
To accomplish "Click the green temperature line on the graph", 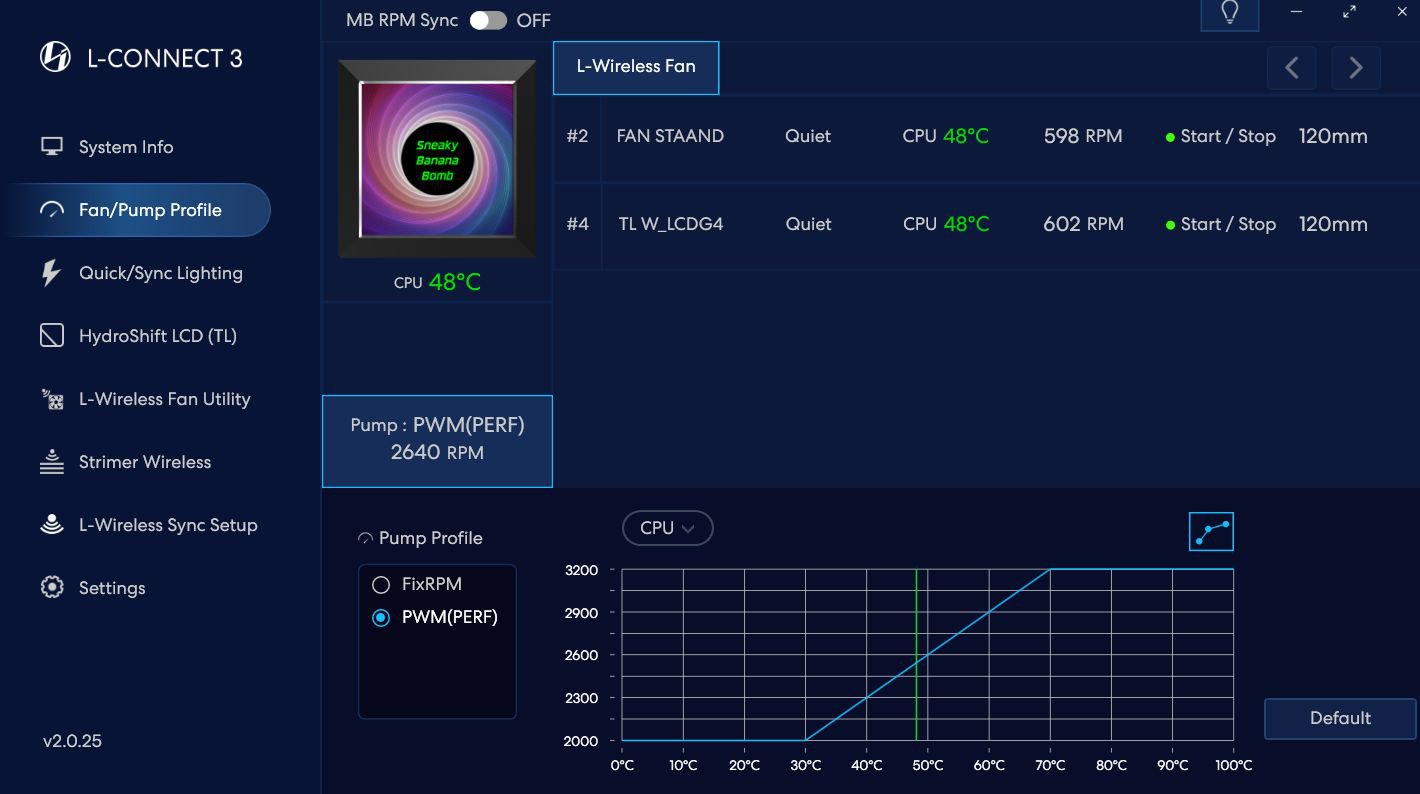I will click(x=916, y=655).
